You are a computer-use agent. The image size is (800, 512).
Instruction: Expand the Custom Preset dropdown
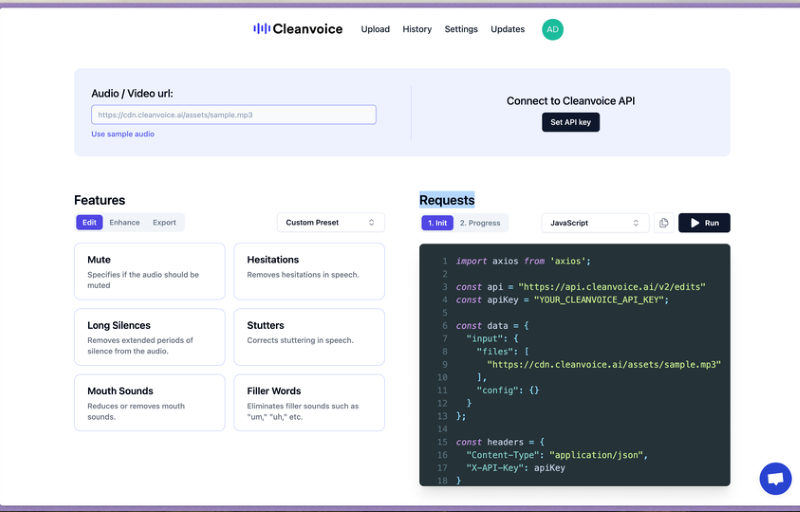pyautogui.click(x=330, y=223)
